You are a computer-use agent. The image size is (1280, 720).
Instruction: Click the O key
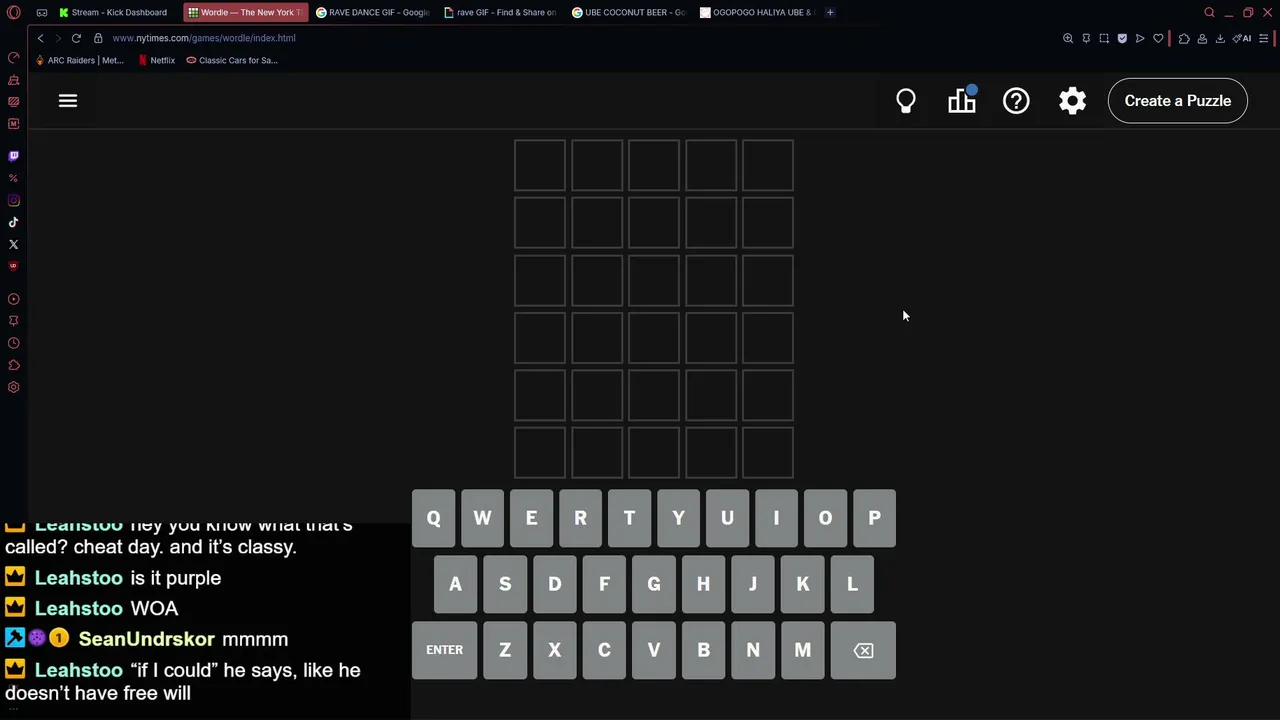click(x=825, y=518)
